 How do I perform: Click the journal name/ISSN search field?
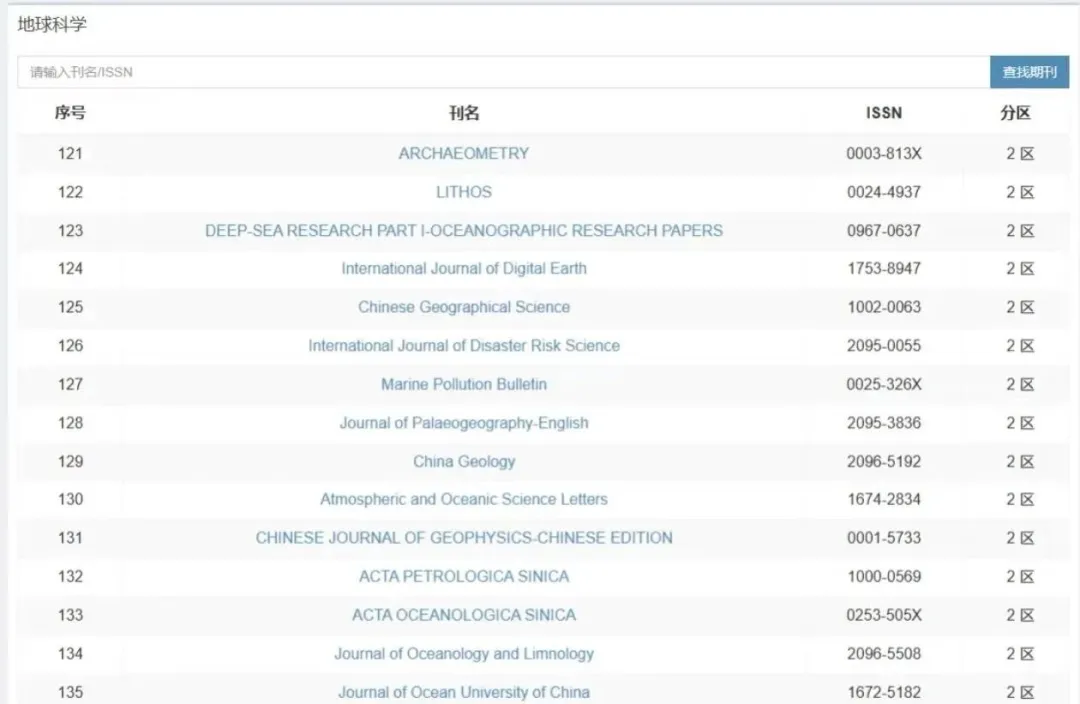503,72
